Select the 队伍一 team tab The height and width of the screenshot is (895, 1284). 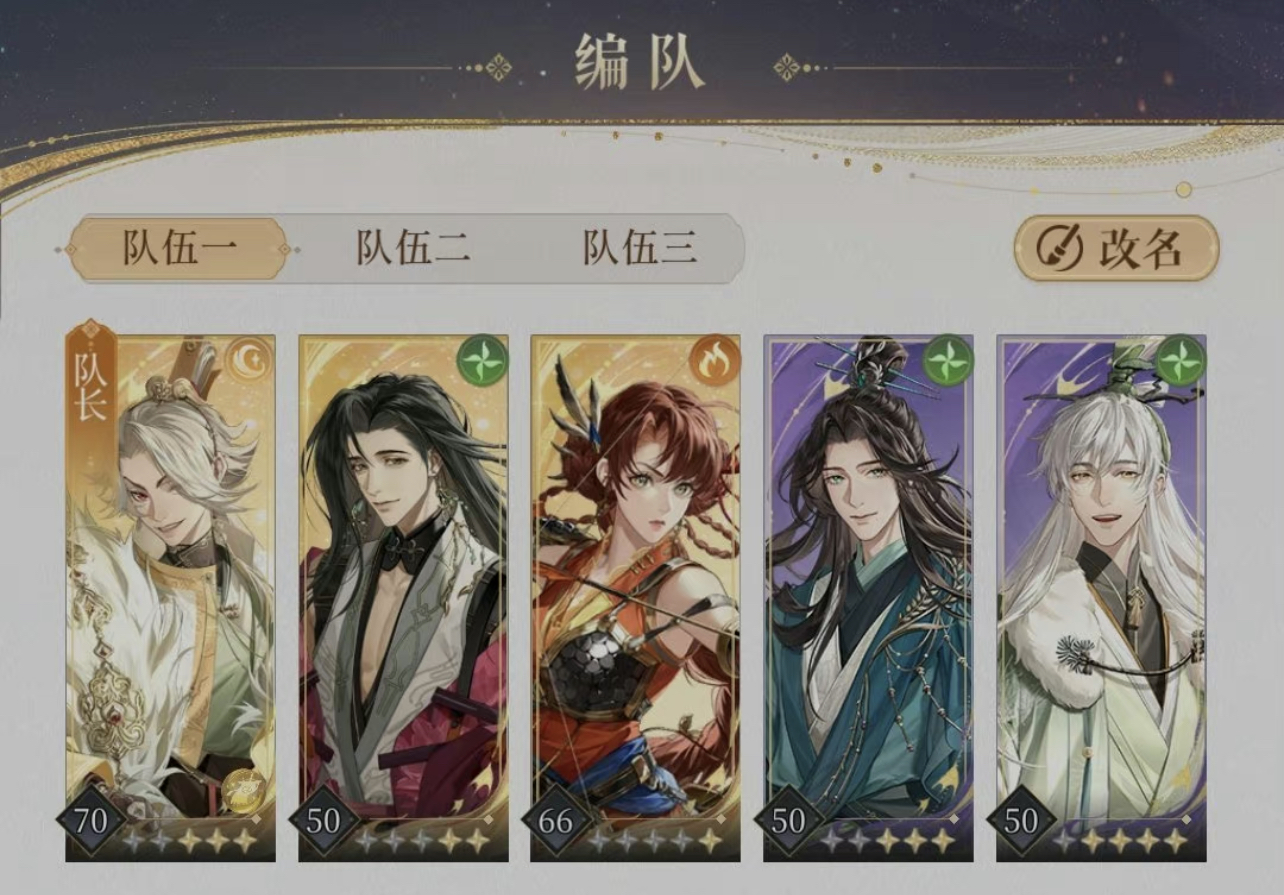click(x=178, y=248)
